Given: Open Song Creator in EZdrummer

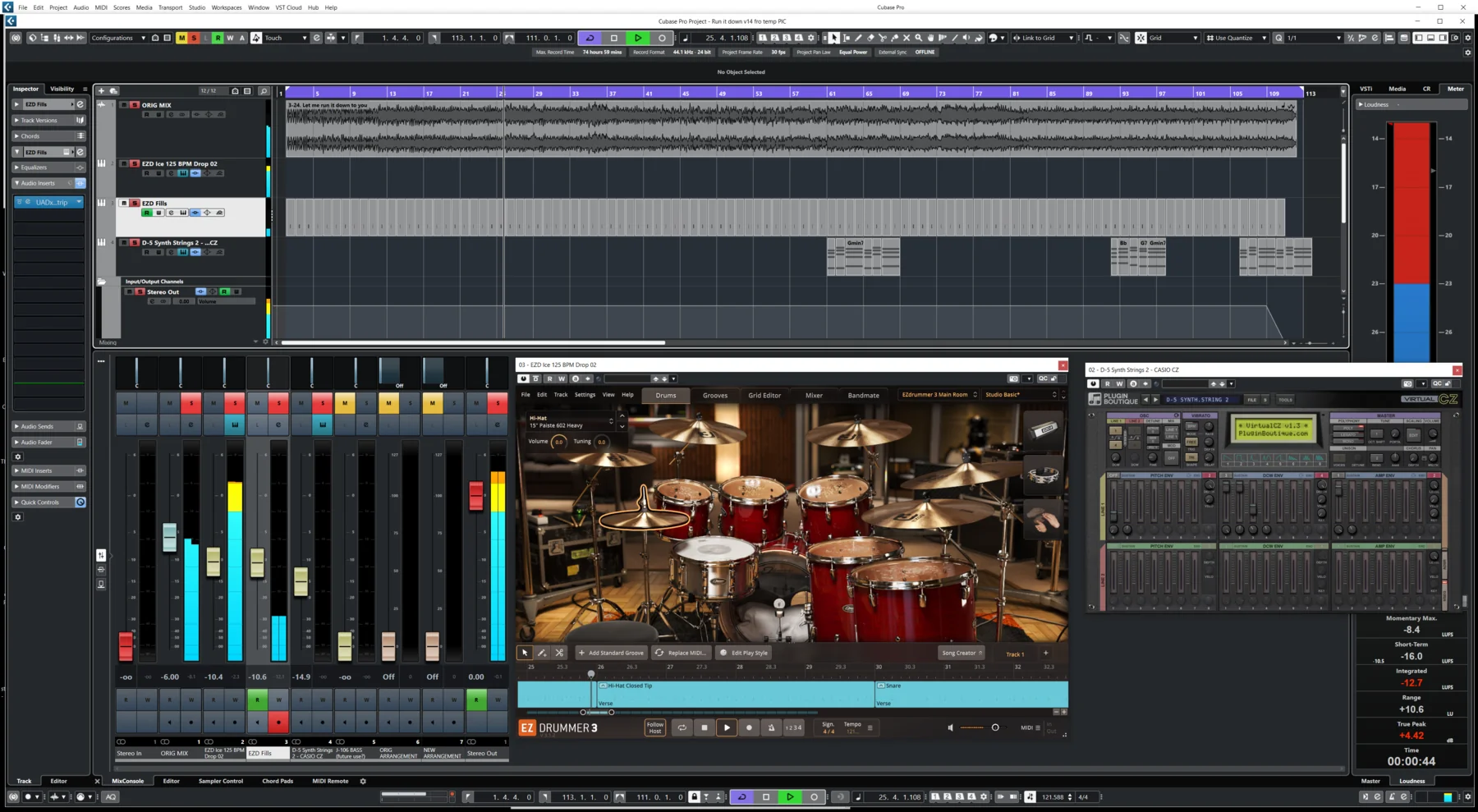Looking at the screenshot, I should (962, 653).
